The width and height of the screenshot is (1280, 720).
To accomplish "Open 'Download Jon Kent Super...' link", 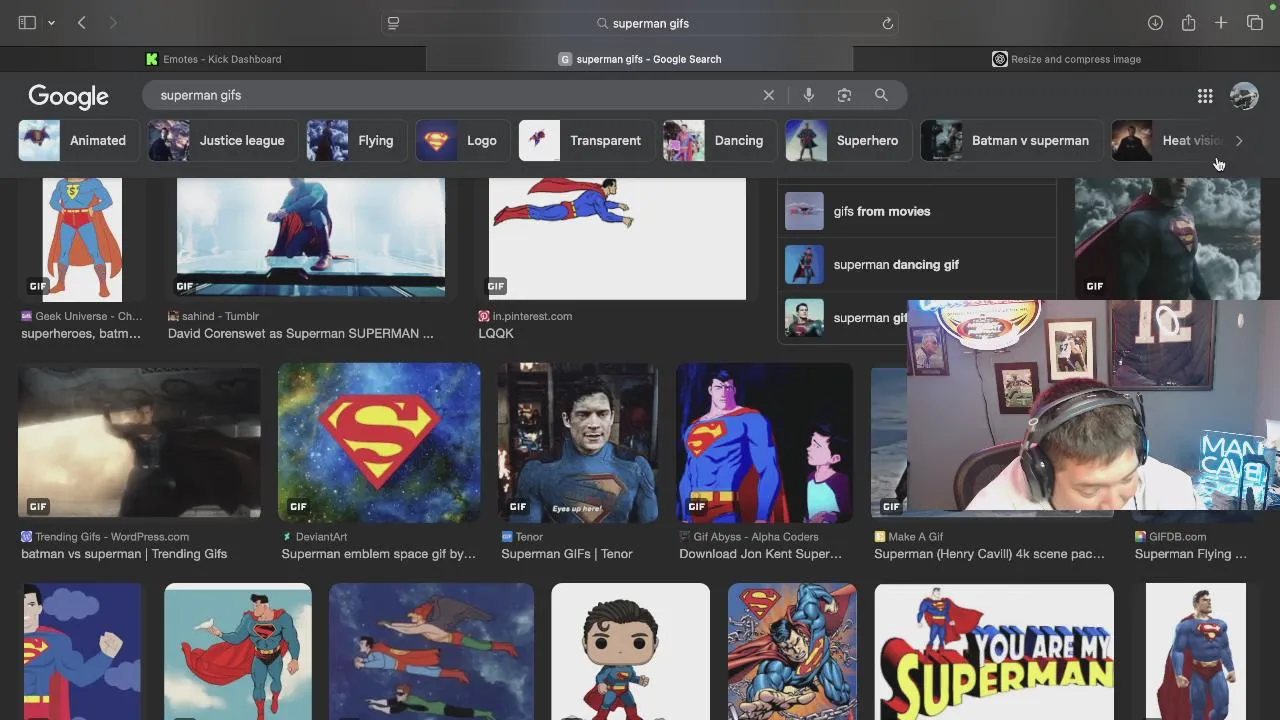I will pyautogui.click(x=761, y=554).
